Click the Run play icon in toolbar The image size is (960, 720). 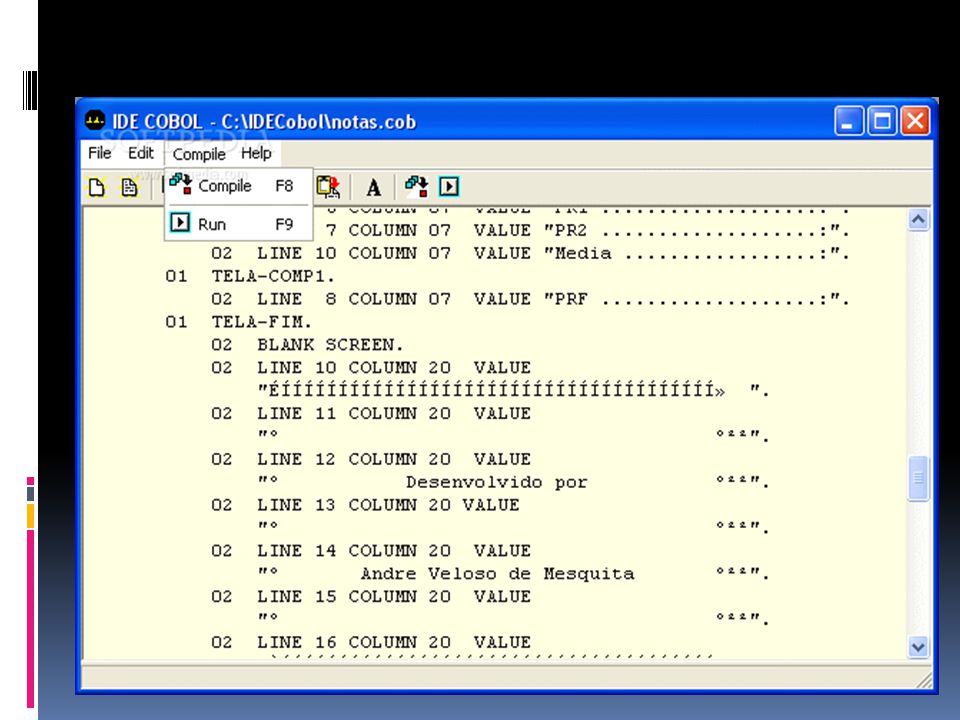[449, 187]
